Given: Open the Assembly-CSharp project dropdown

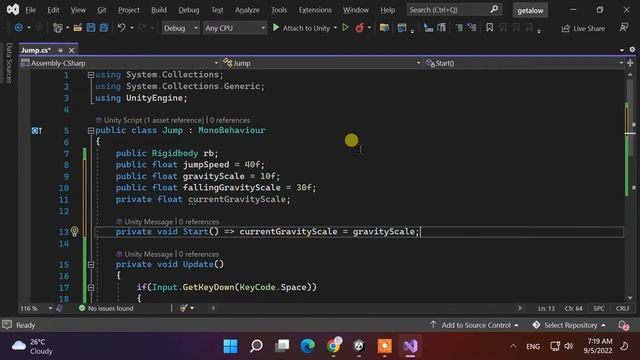Looking at the screenshot, I should click(x=120, y=63).
